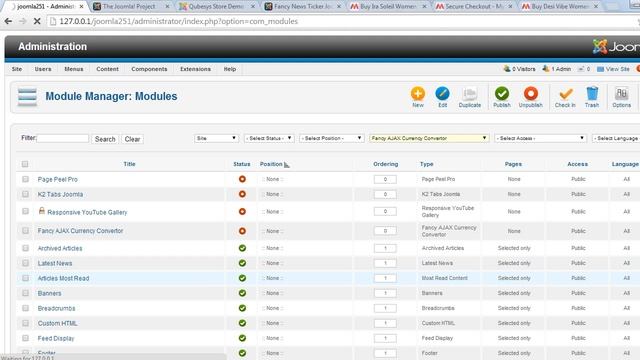
Task: Click the browser stop loading icon
Action: pos(37,21)
